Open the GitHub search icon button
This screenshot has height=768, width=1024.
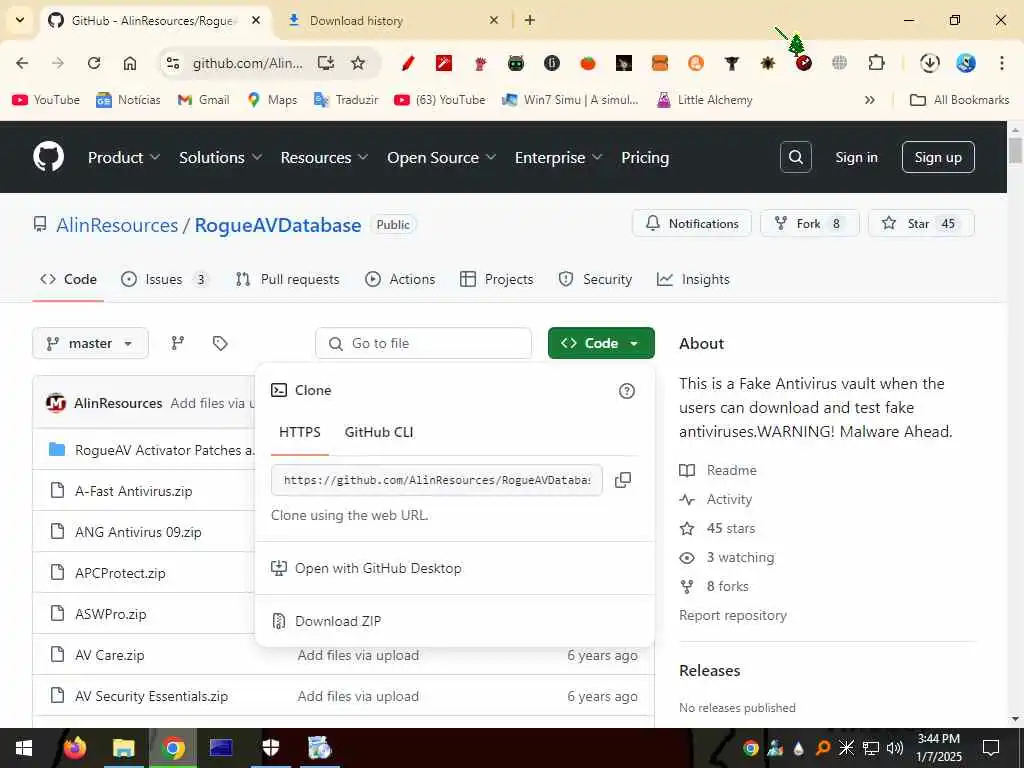[x=795, y=157]
